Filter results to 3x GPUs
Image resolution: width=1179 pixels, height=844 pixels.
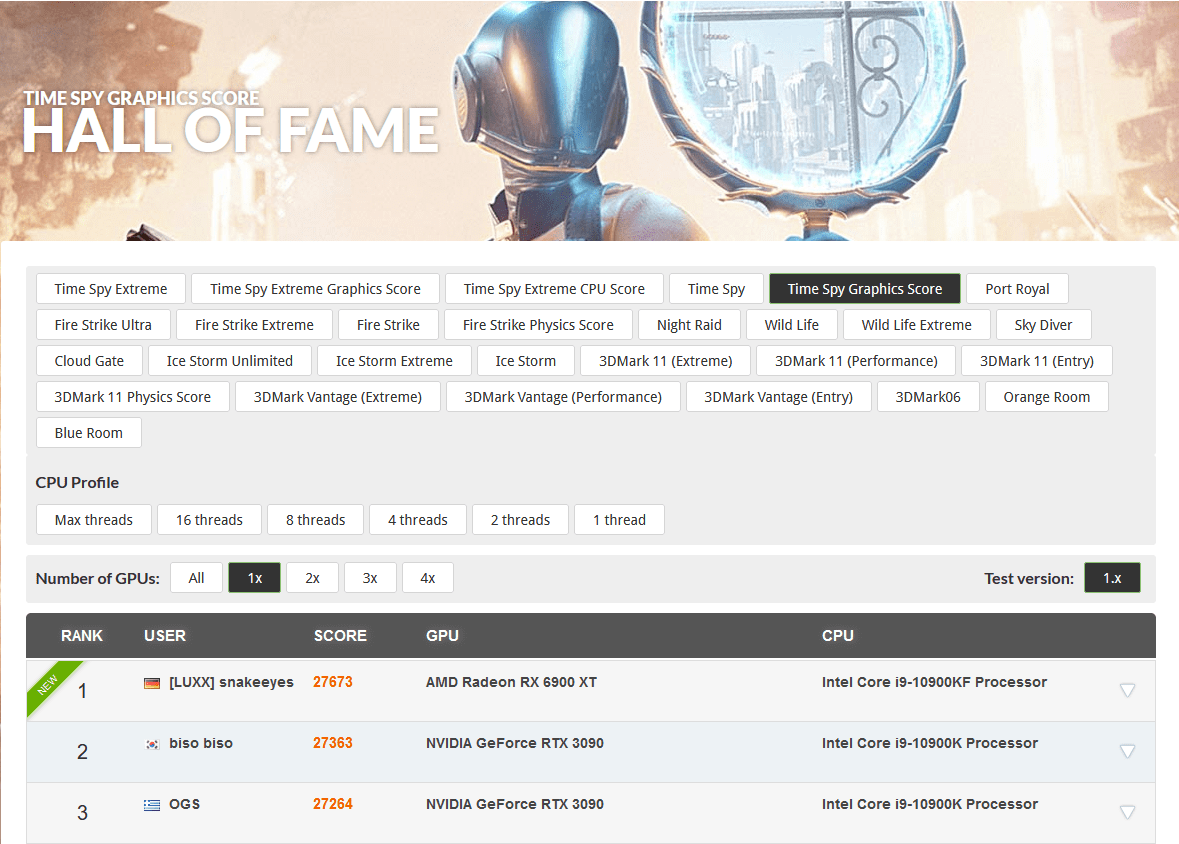tap(370, 578)
